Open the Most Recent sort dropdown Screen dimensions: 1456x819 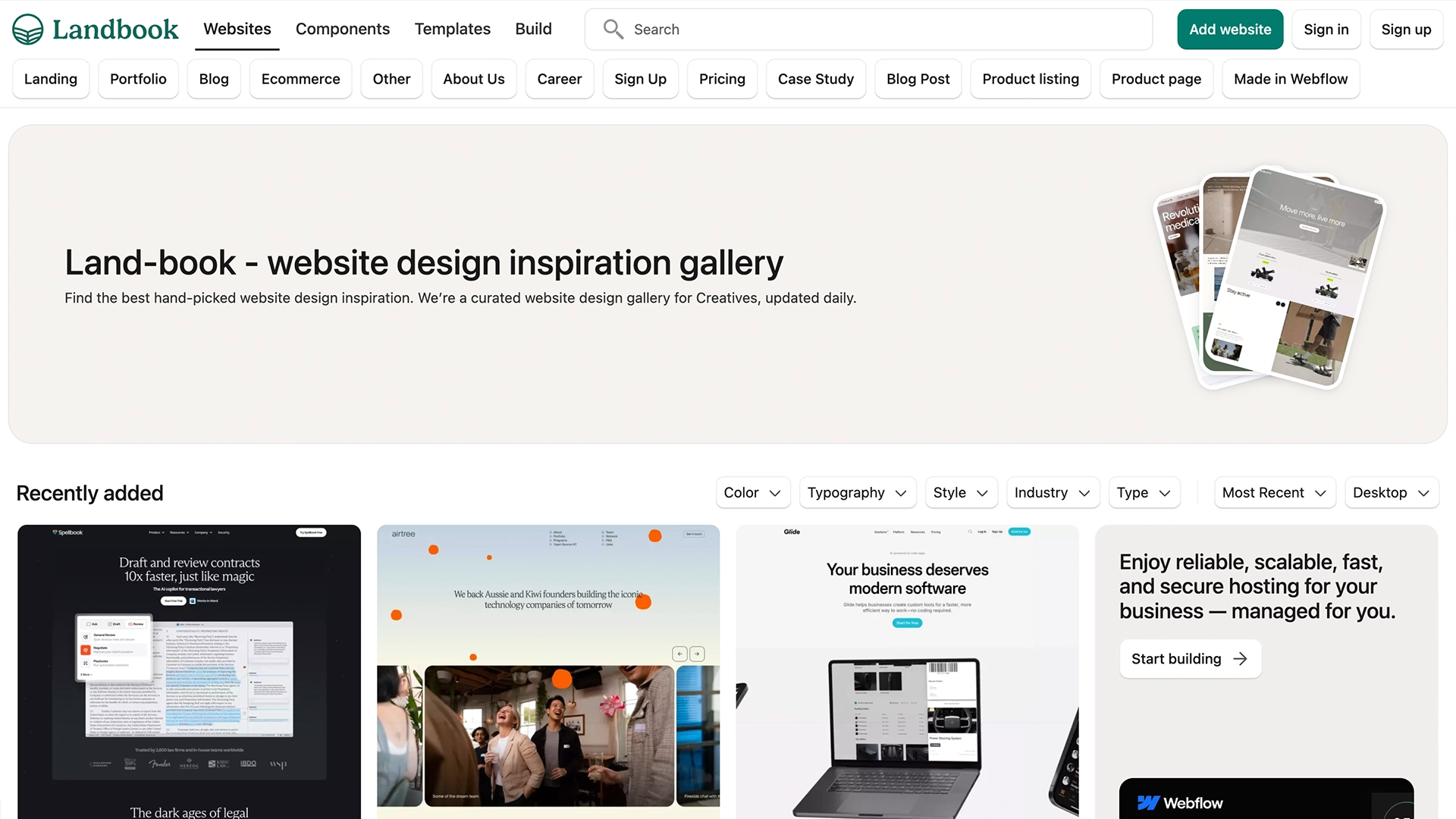point(1274,493)
